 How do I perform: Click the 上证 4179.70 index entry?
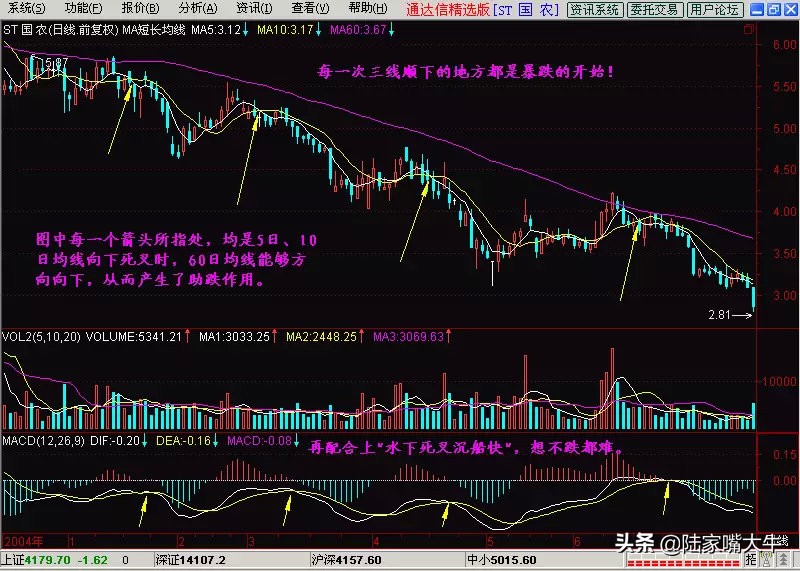point(38,560)
